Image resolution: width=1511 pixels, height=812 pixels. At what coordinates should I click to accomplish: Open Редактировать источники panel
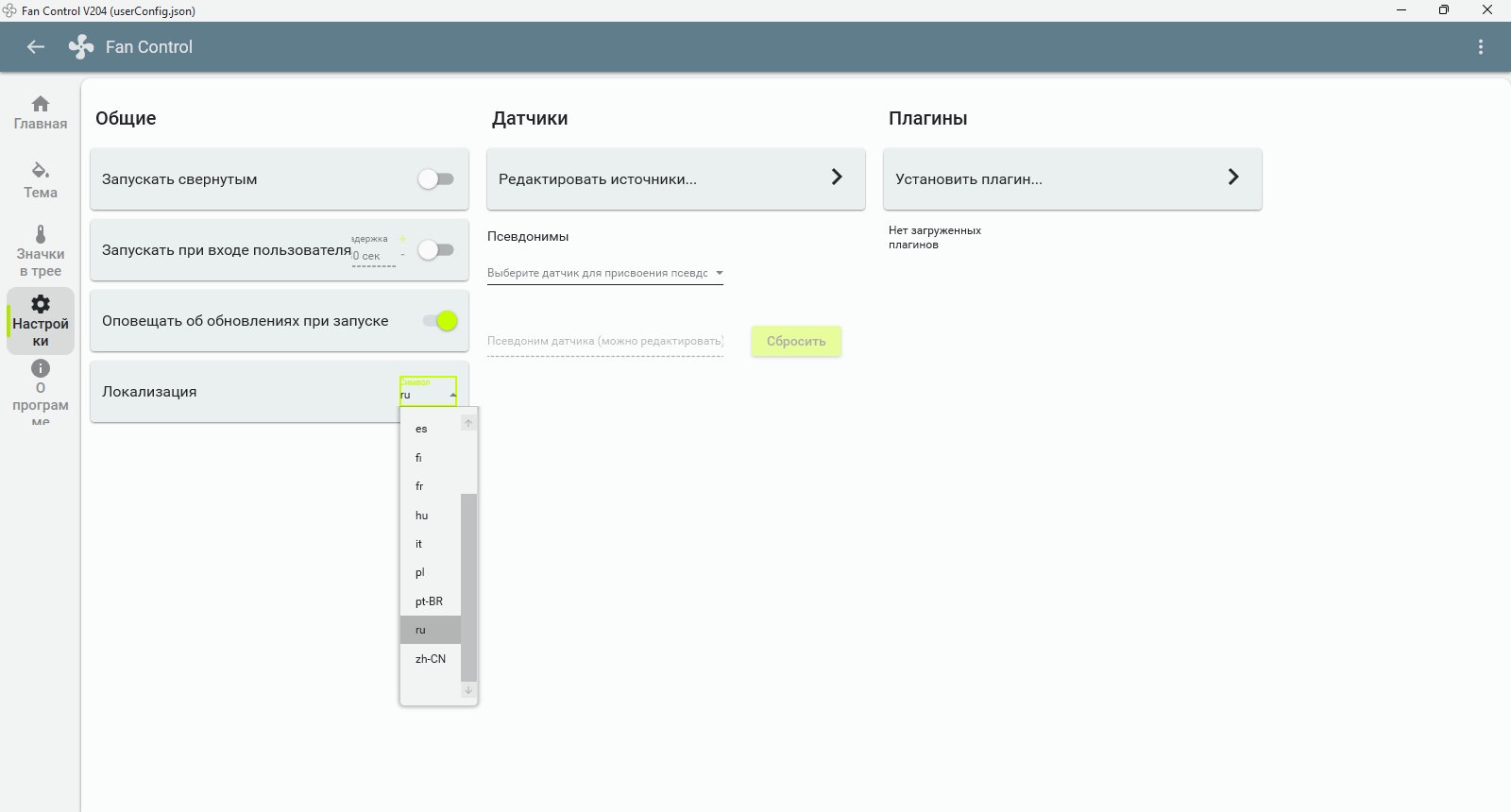675,179
